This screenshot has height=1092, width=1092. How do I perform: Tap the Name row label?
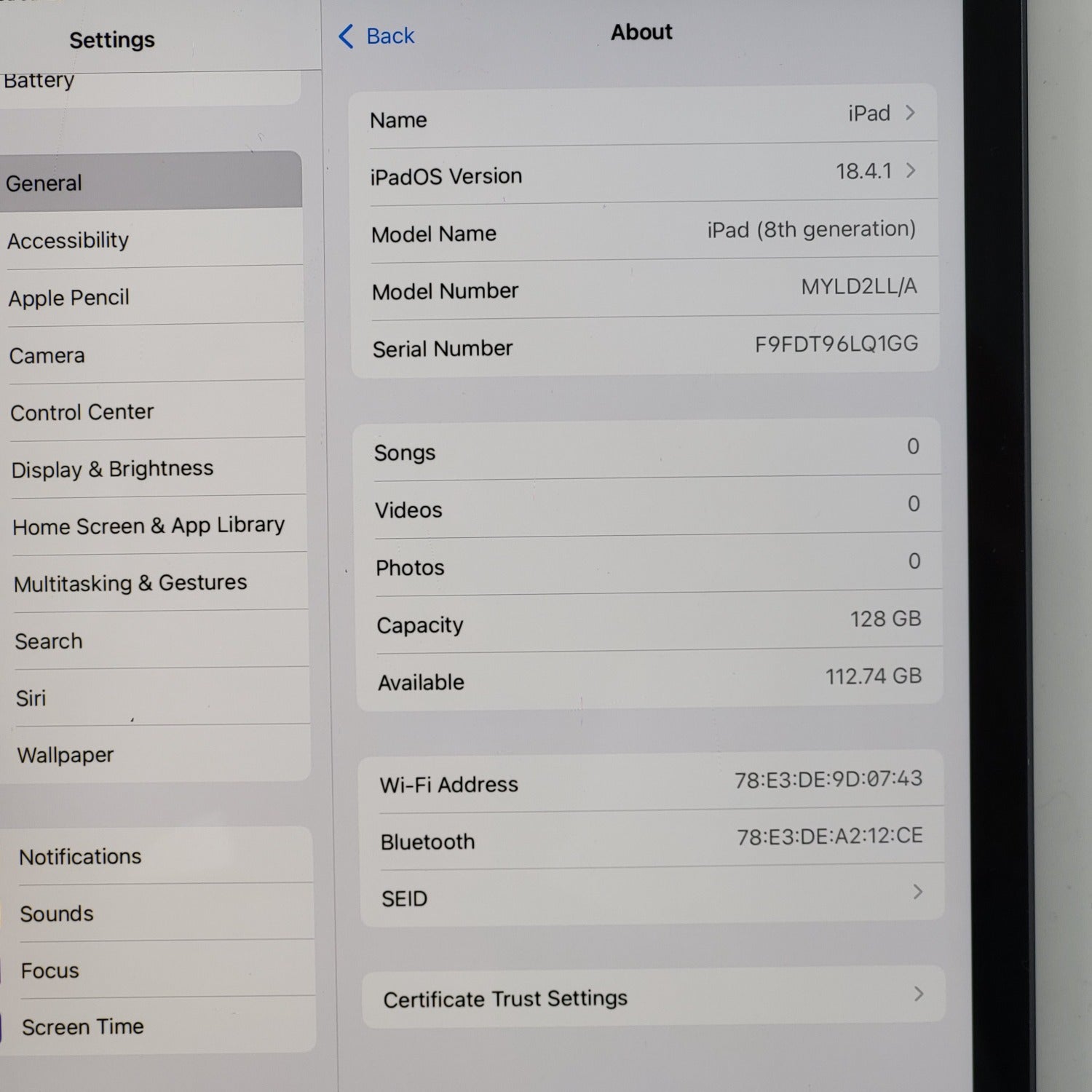coord(398,119)
